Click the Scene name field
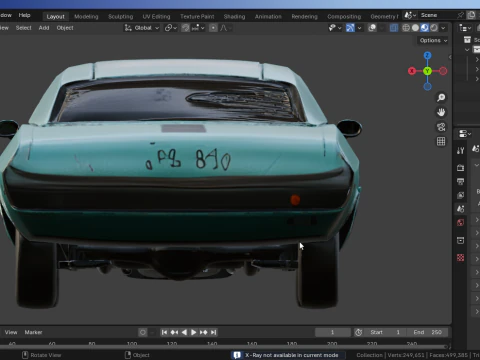The image size is (480, 360). pos(437,15)
